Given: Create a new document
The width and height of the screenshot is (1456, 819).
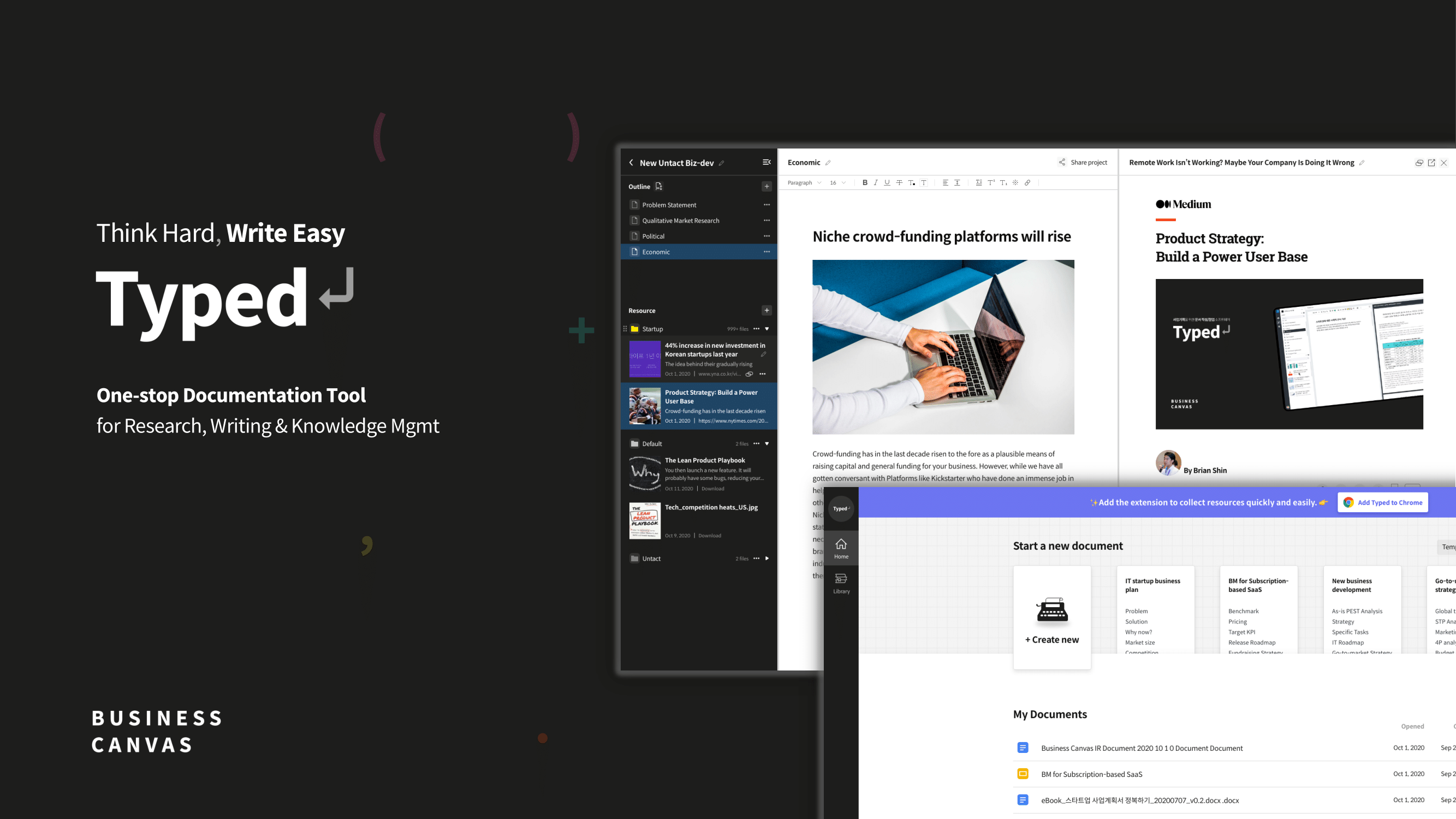Looking at the screenshot, I should coord(1052,617).
